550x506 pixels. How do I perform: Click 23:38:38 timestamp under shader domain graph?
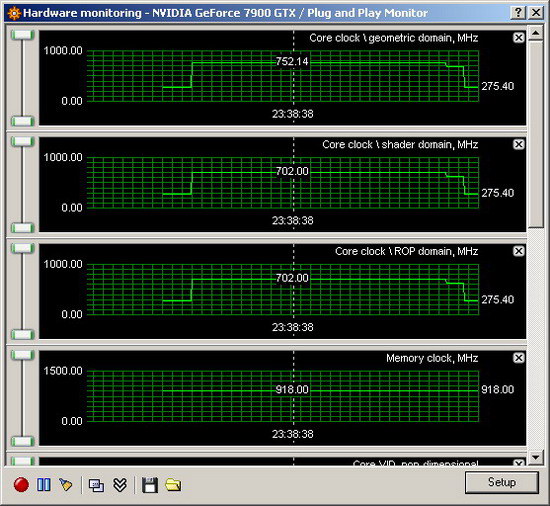[x=293, y=221]
